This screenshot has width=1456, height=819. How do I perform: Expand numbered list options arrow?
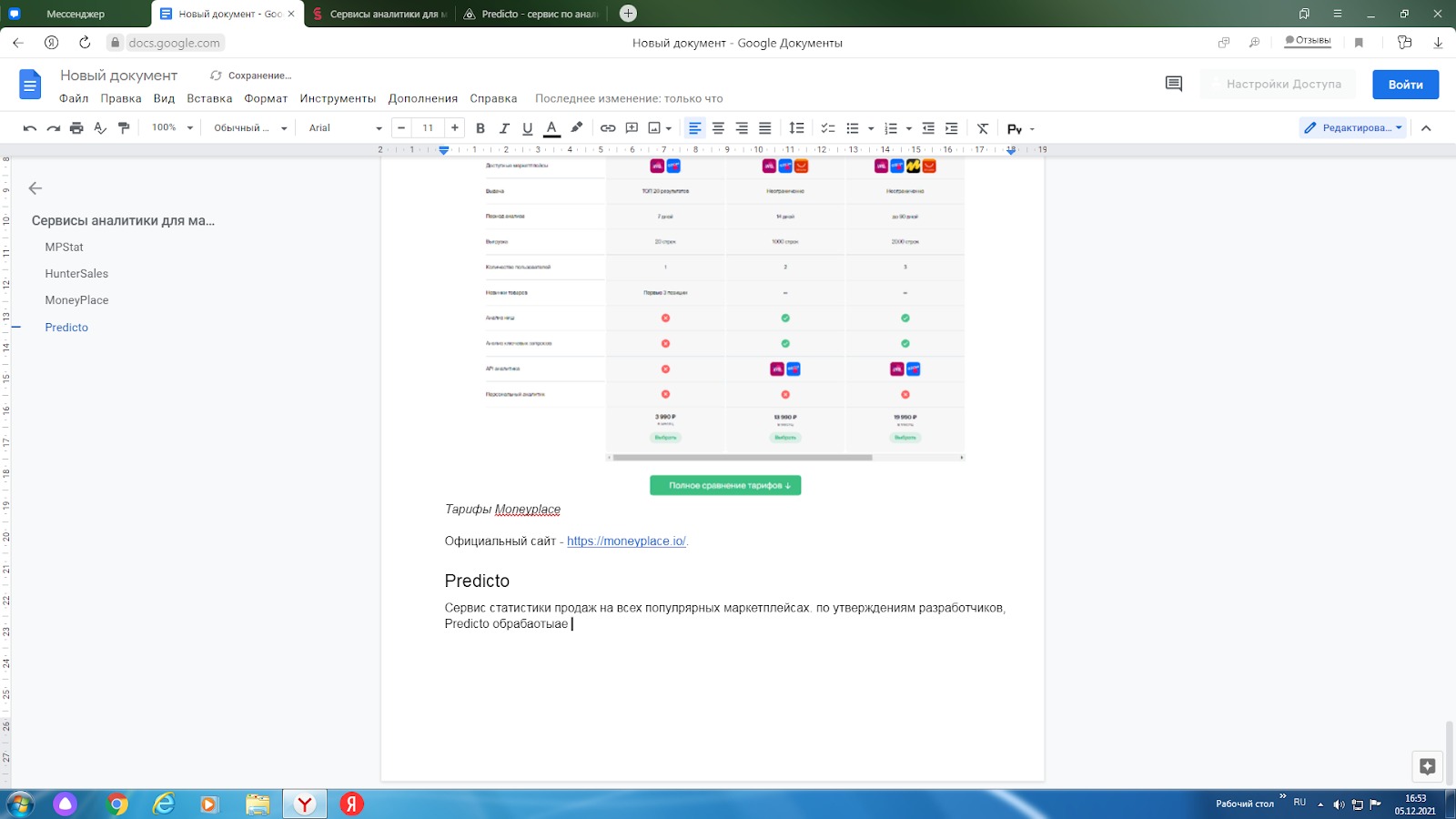(x=909, y=128)
